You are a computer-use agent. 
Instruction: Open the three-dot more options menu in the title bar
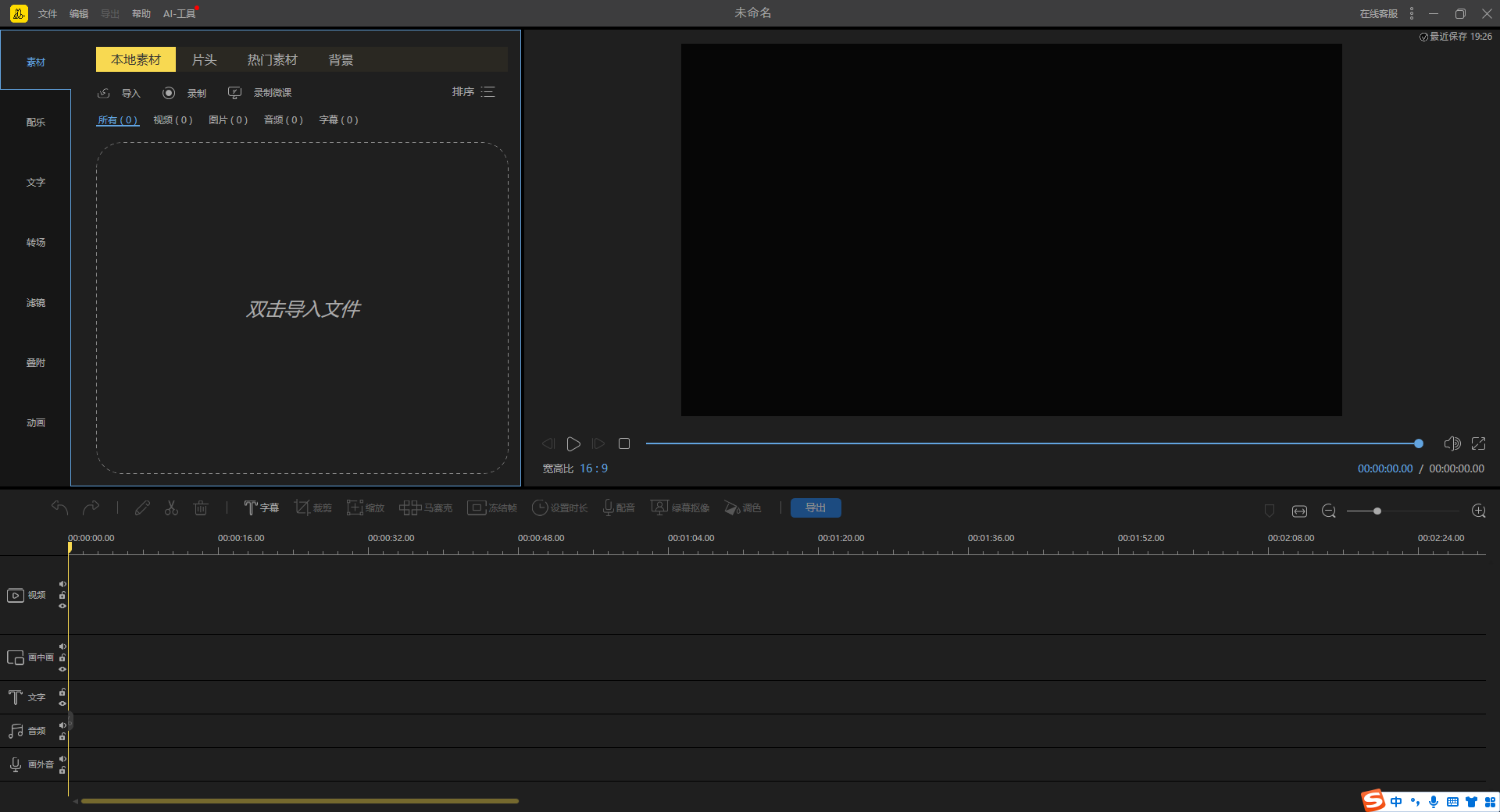(x=1412, y=13)
